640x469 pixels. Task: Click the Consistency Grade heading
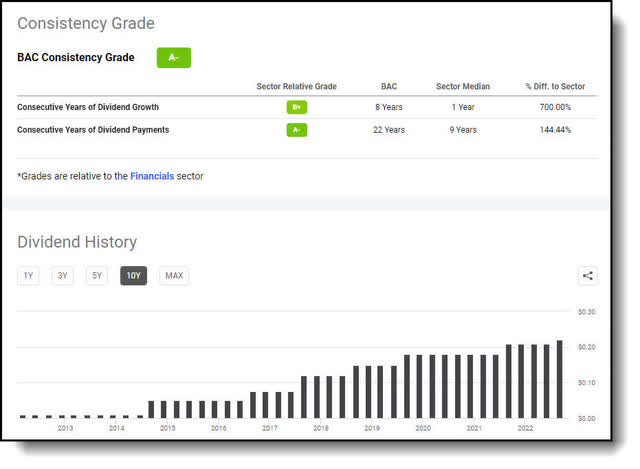point(86,23)
